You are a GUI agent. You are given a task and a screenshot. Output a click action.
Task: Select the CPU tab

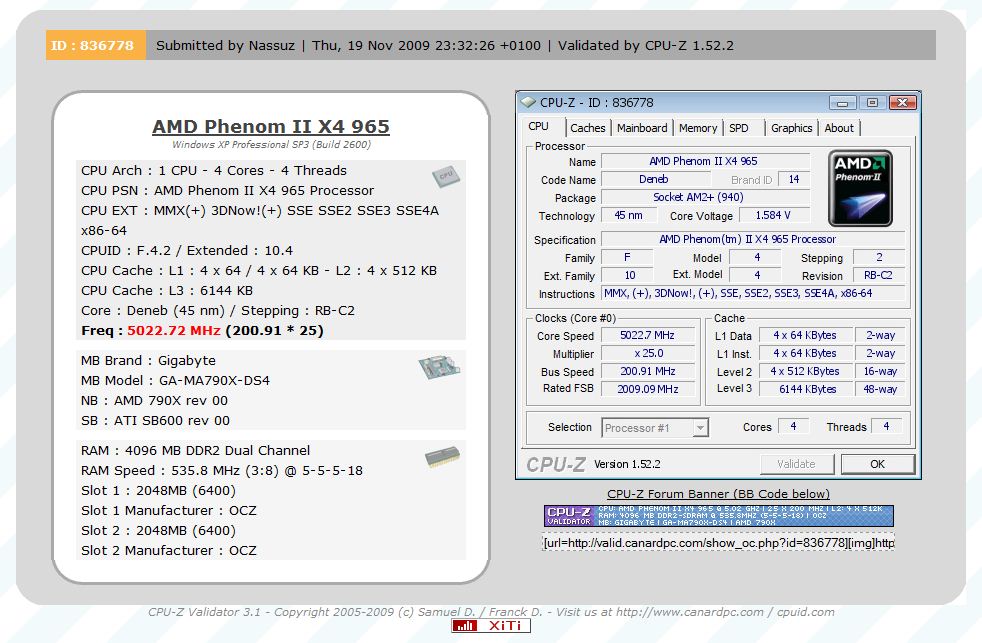point(539,126)
